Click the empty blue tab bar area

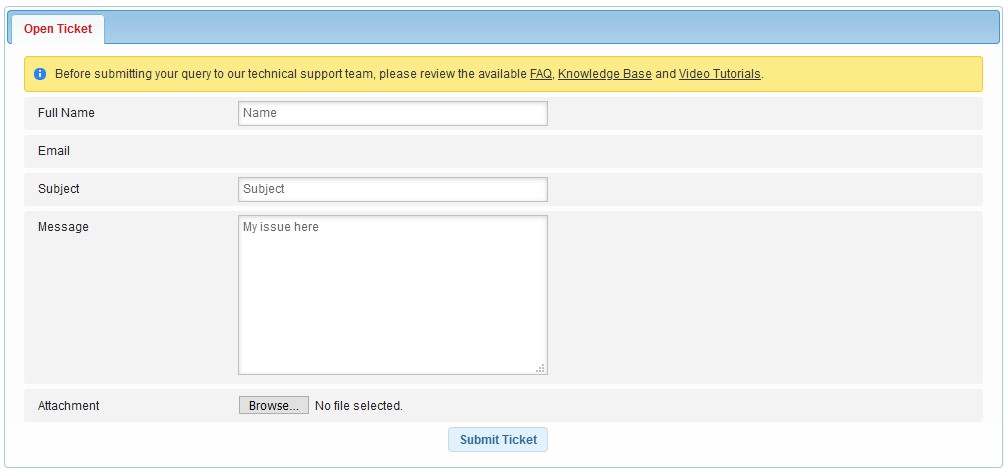(550, 29)
